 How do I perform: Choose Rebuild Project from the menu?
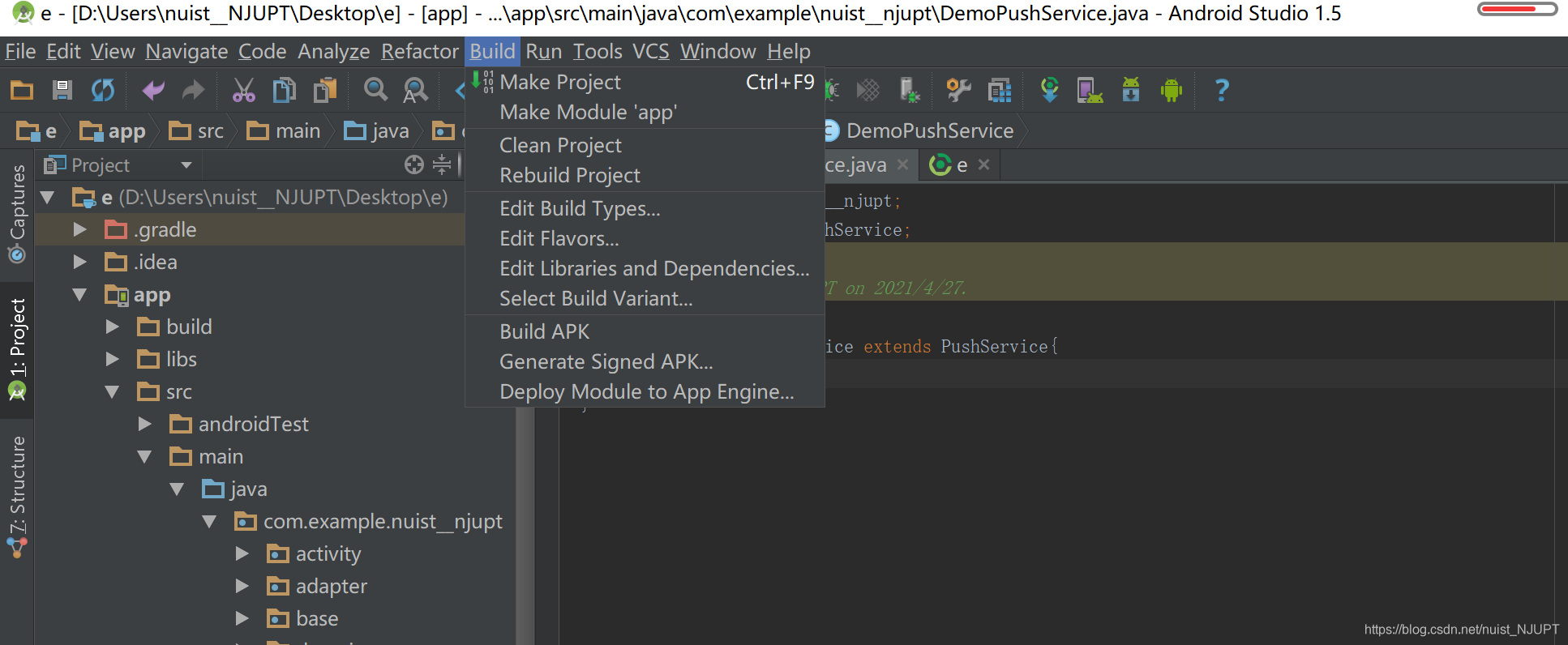tap(645, 176)
